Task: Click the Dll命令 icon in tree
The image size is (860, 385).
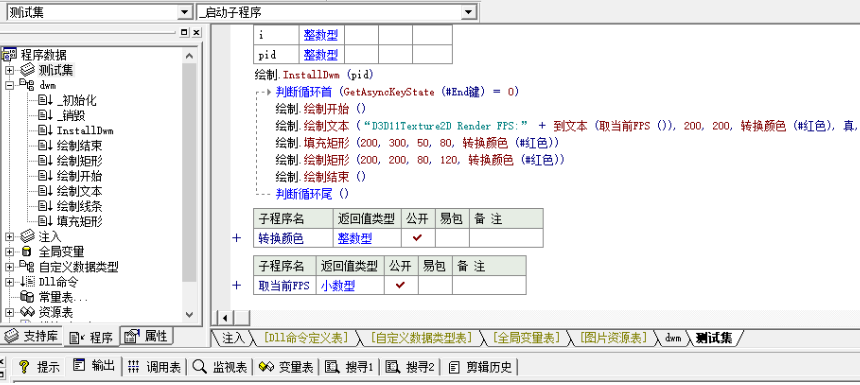Action: point(27,282)
